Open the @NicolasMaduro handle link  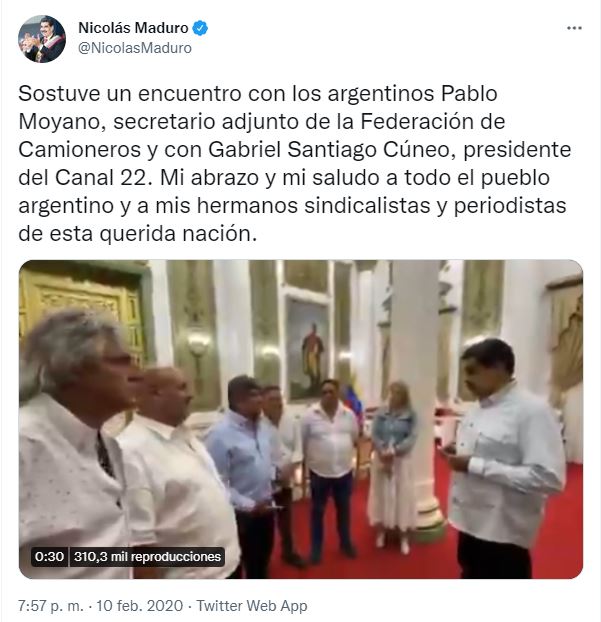pyautogui.click(x=135, y=48)
